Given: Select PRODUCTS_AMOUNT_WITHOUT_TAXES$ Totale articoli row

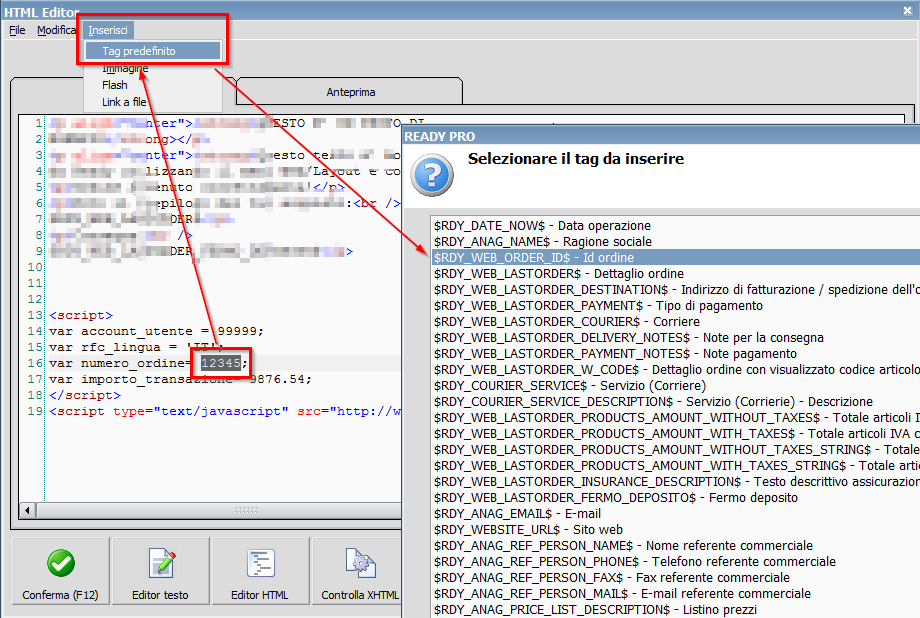Looking at the screenshot, I should [676, 417].
